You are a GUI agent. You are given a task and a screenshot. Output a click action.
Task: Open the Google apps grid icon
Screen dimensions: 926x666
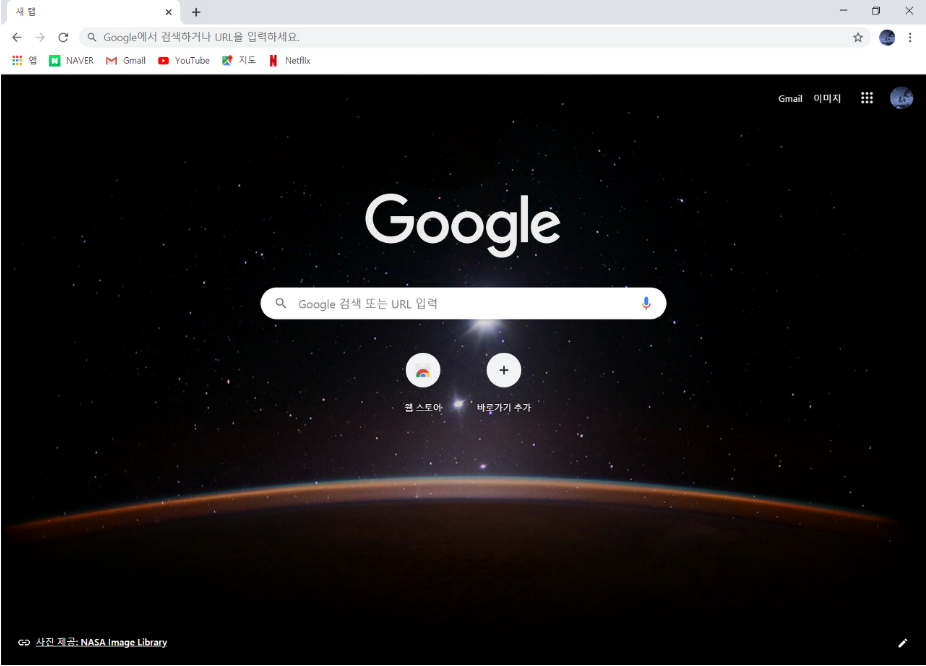point(866,98)
